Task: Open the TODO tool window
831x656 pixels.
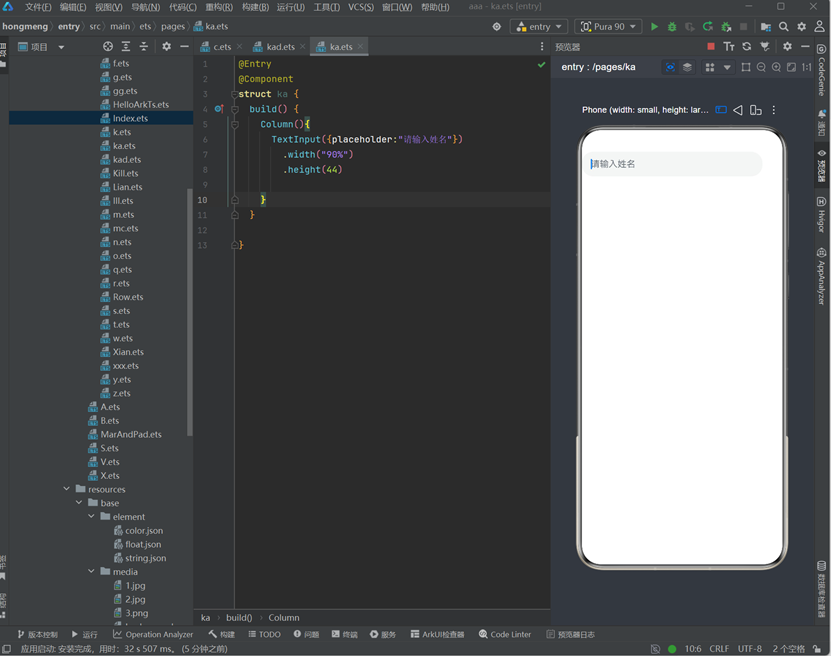Action: (264, 634)
